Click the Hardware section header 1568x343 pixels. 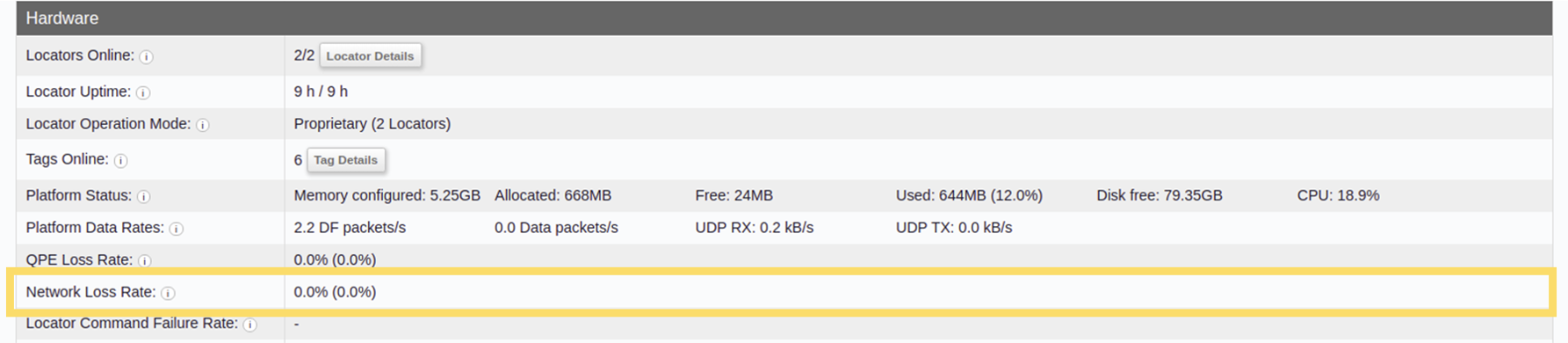click(x=784, y=18)
